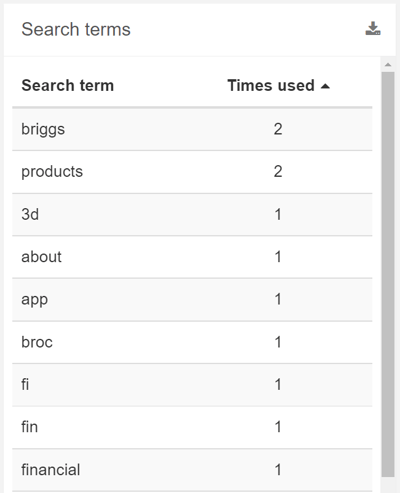Select the app search term row
This screenshot has width=400, height=493.
coord(192,299)
